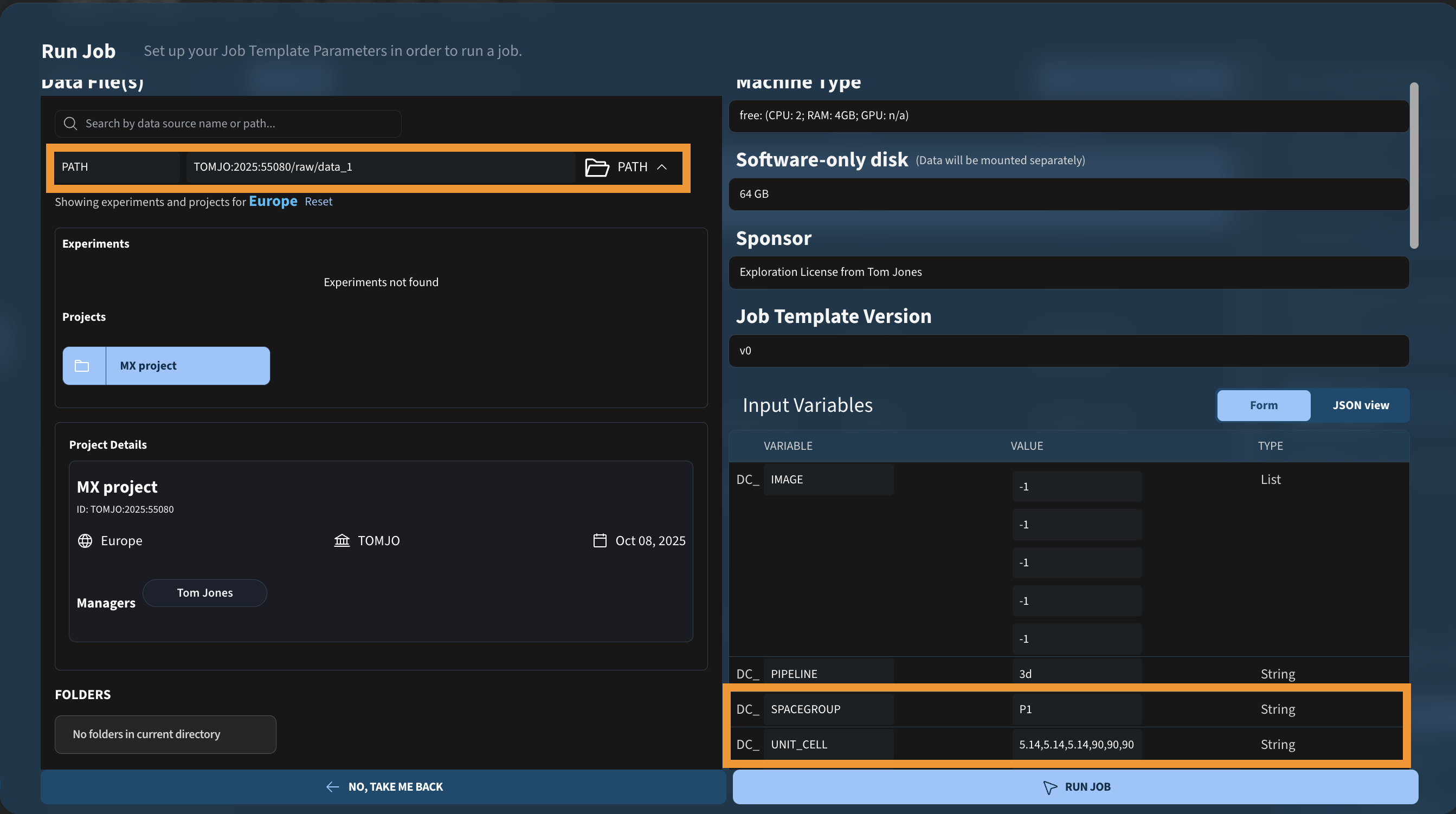Open the Job Template Version selector
Screen dimensions: 1456x814
point(1068,351)
